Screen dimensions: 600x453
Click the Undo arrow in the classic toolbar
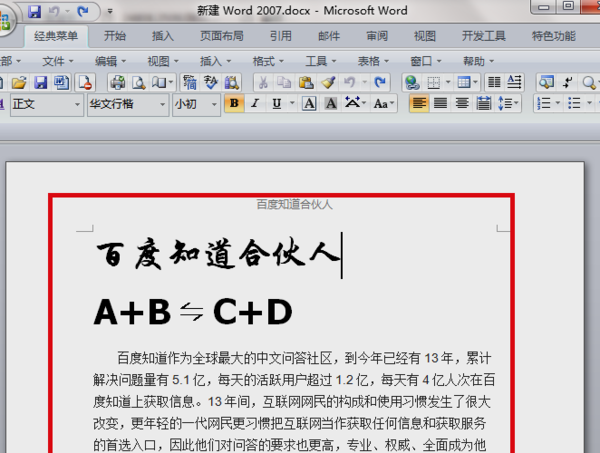pyautogui.click(x=349, y=82)
